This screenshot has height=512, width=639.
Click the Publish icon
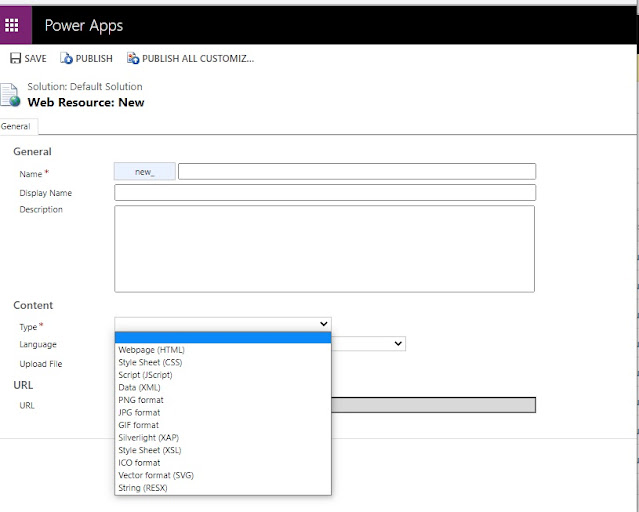click(66, 58)
